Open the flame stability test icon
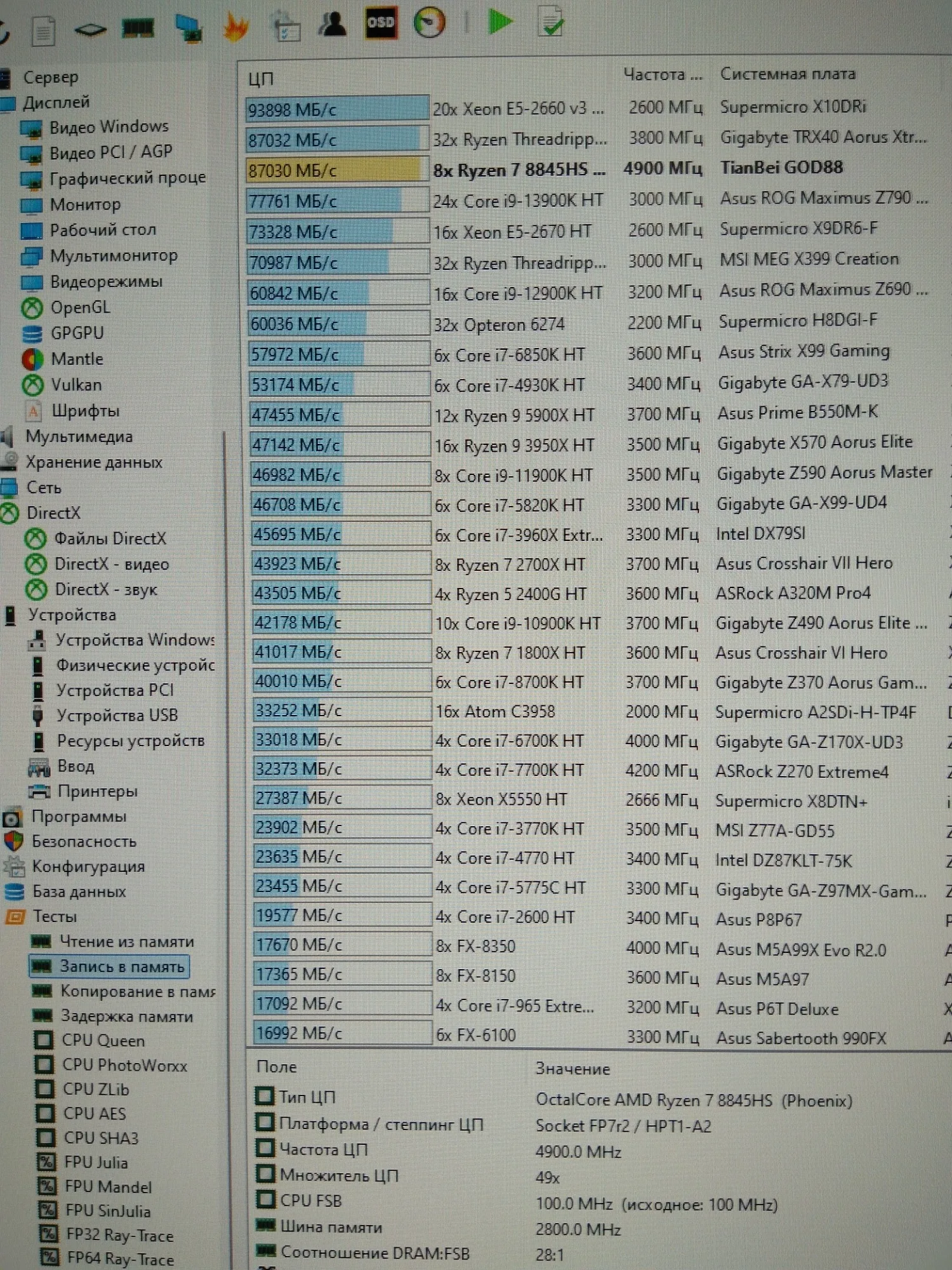 [x=236, y=28]
